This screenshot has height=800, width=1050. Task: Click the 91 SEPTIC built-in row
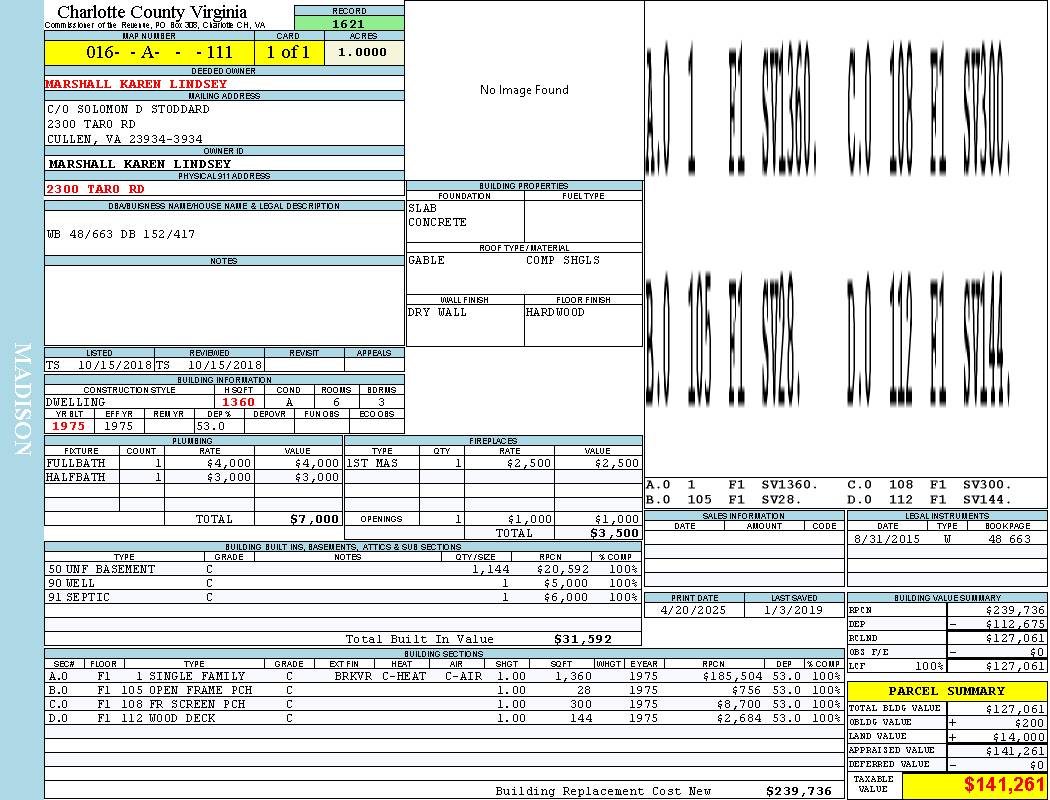343,598
